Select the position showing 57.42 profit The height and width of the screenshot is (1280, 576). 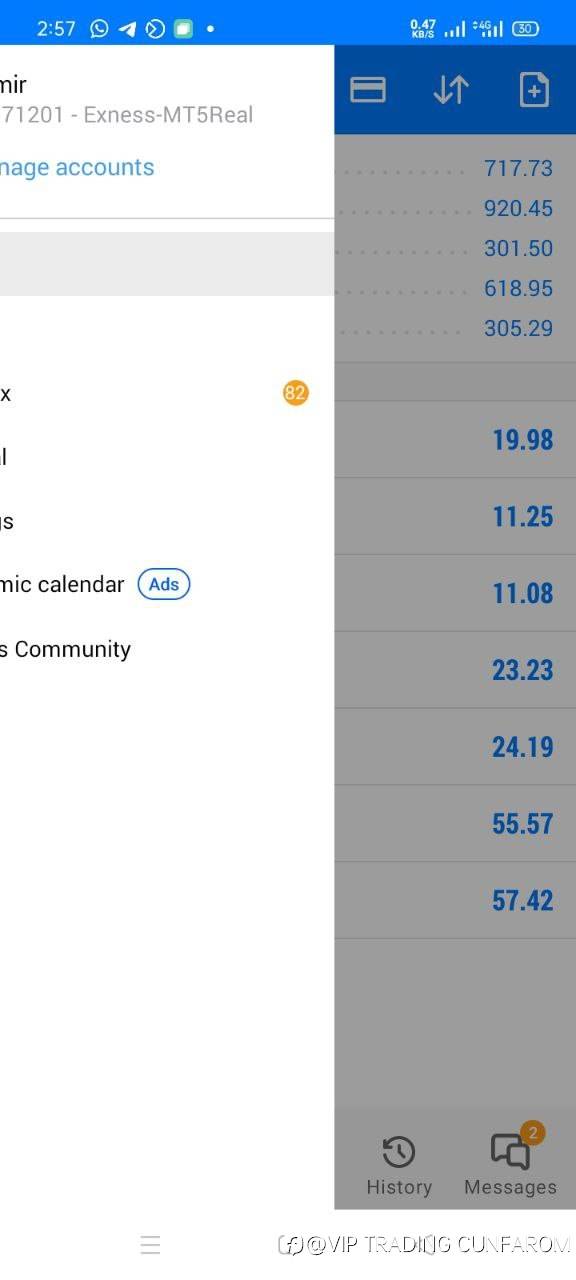[455, 900]
